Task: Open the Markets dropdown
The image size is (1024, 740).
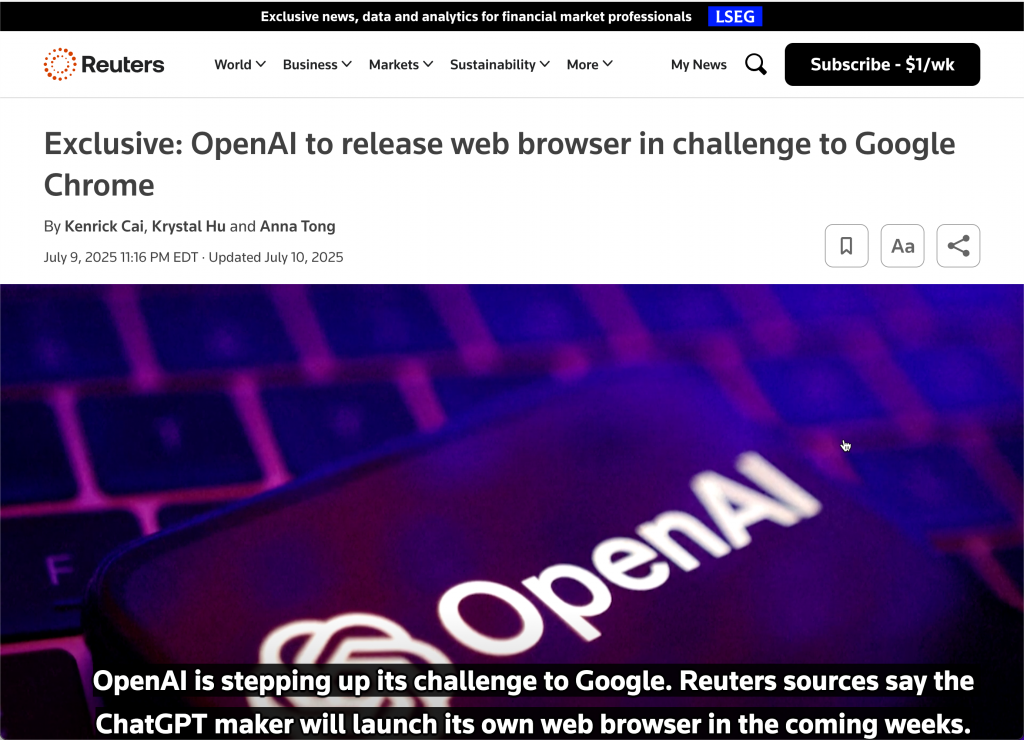Action: [x=400, y=65]
